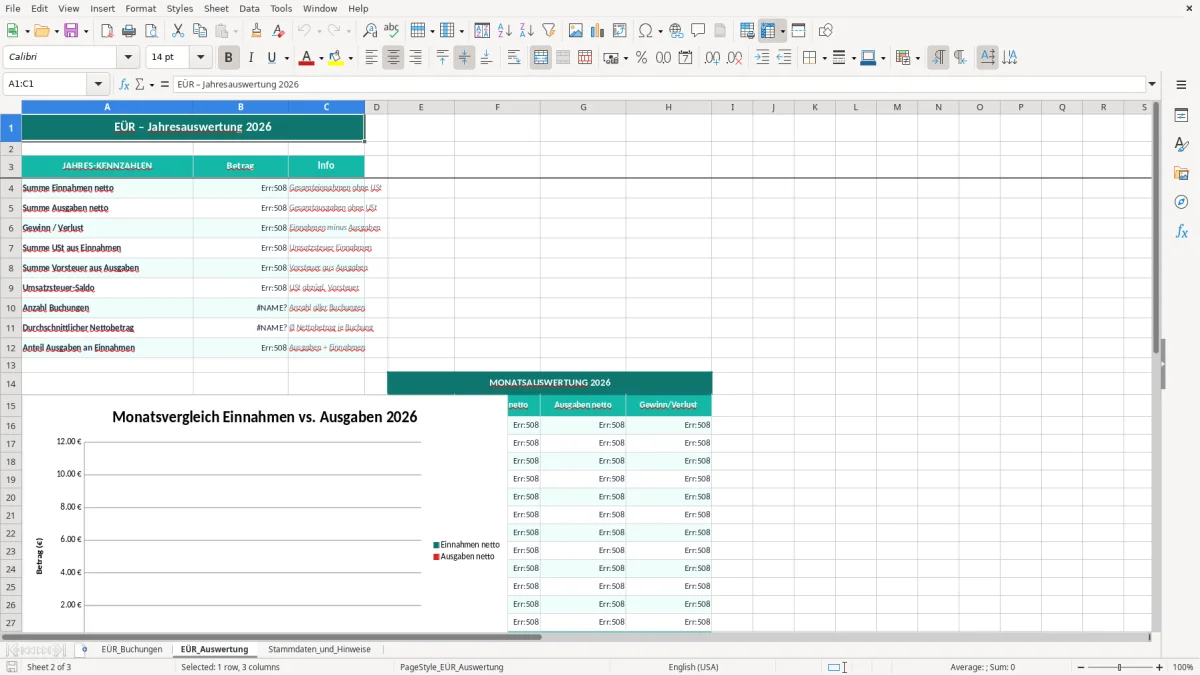
Task: Activate Clone Formatting paintbrush
Action: click(x=257, y=31)
